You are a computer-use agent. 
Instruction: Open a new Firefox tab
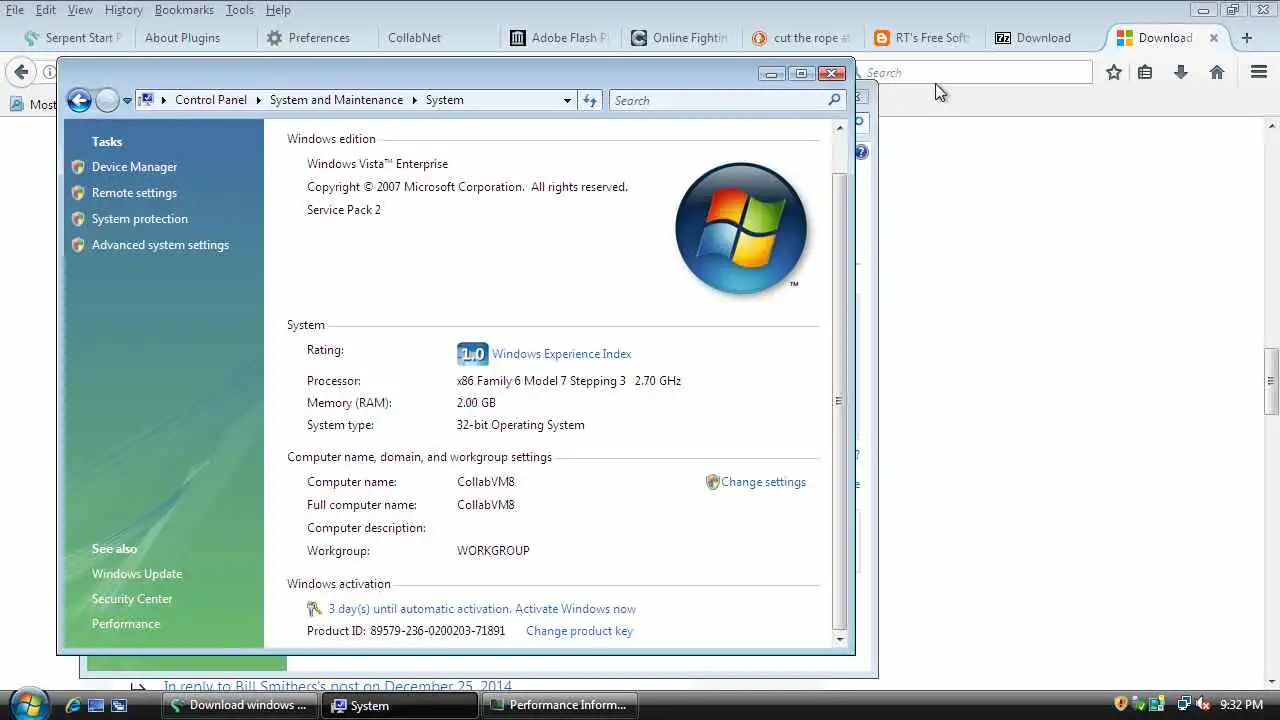click(x=1246, y=38)
